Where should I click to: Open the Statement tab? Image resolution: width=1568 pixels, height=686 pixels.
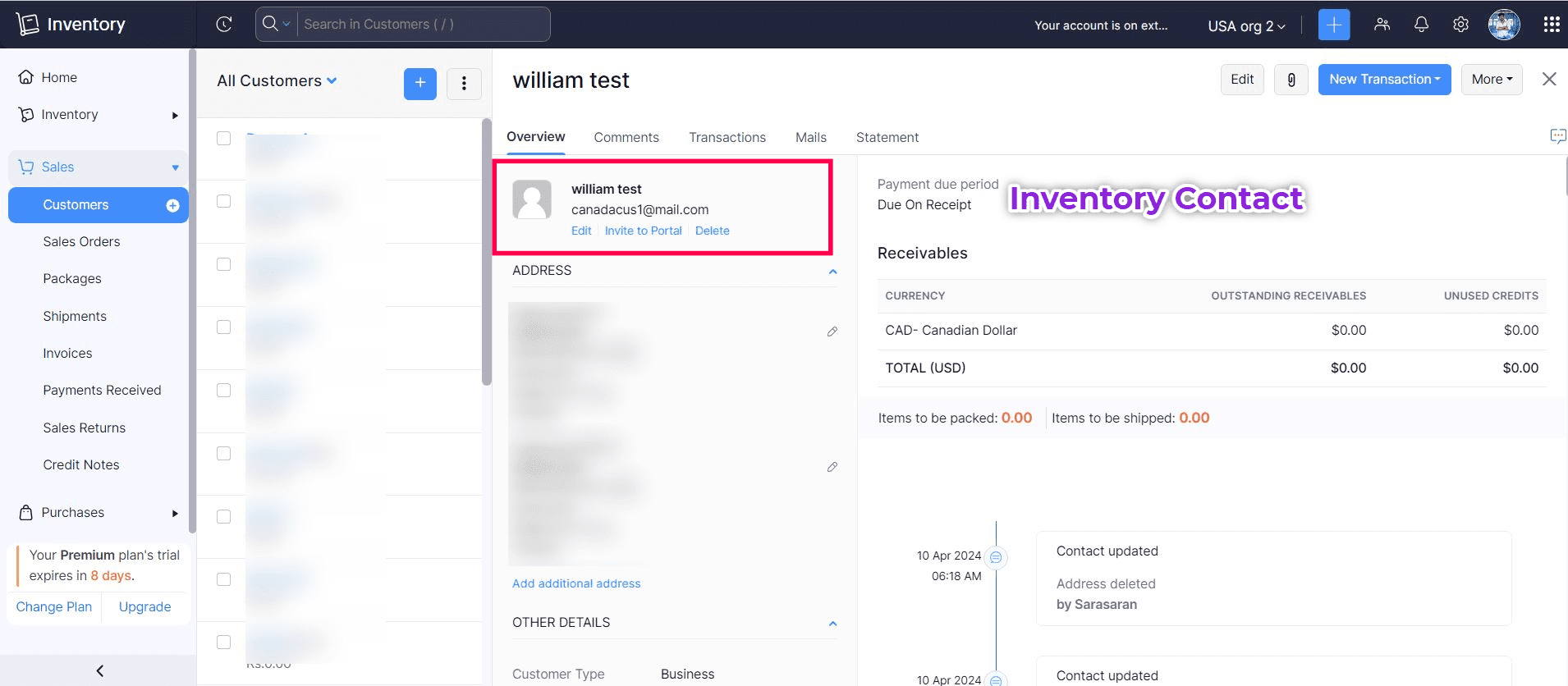[x=887, y=137]
